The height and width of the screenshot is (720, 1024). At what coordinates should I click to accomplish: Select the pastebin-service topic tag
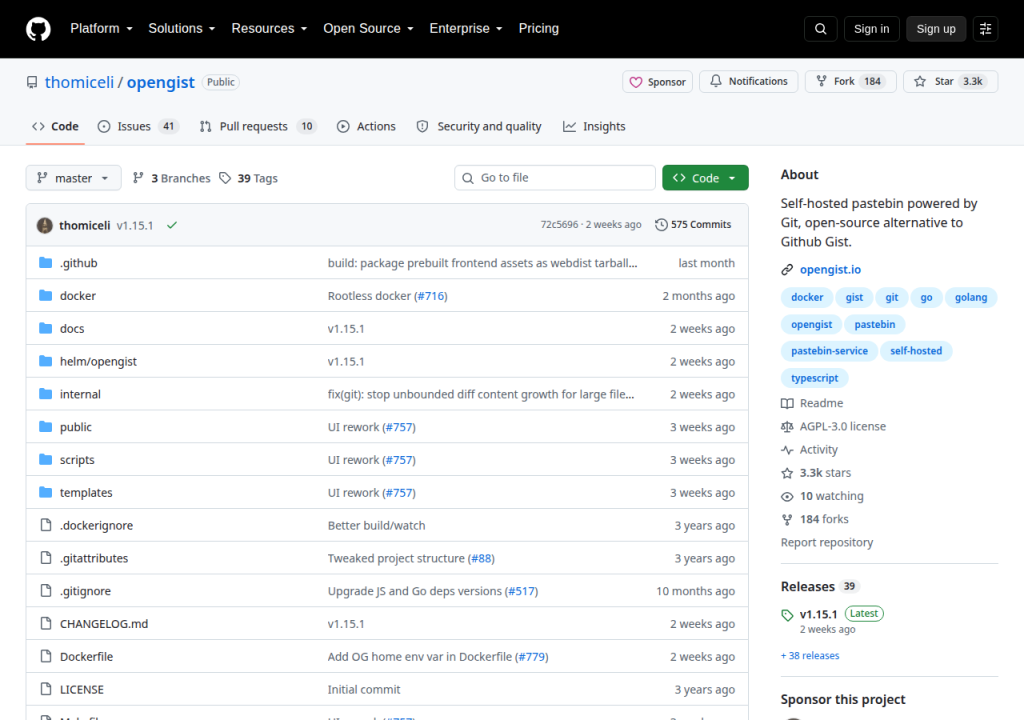tap(829, 351)
